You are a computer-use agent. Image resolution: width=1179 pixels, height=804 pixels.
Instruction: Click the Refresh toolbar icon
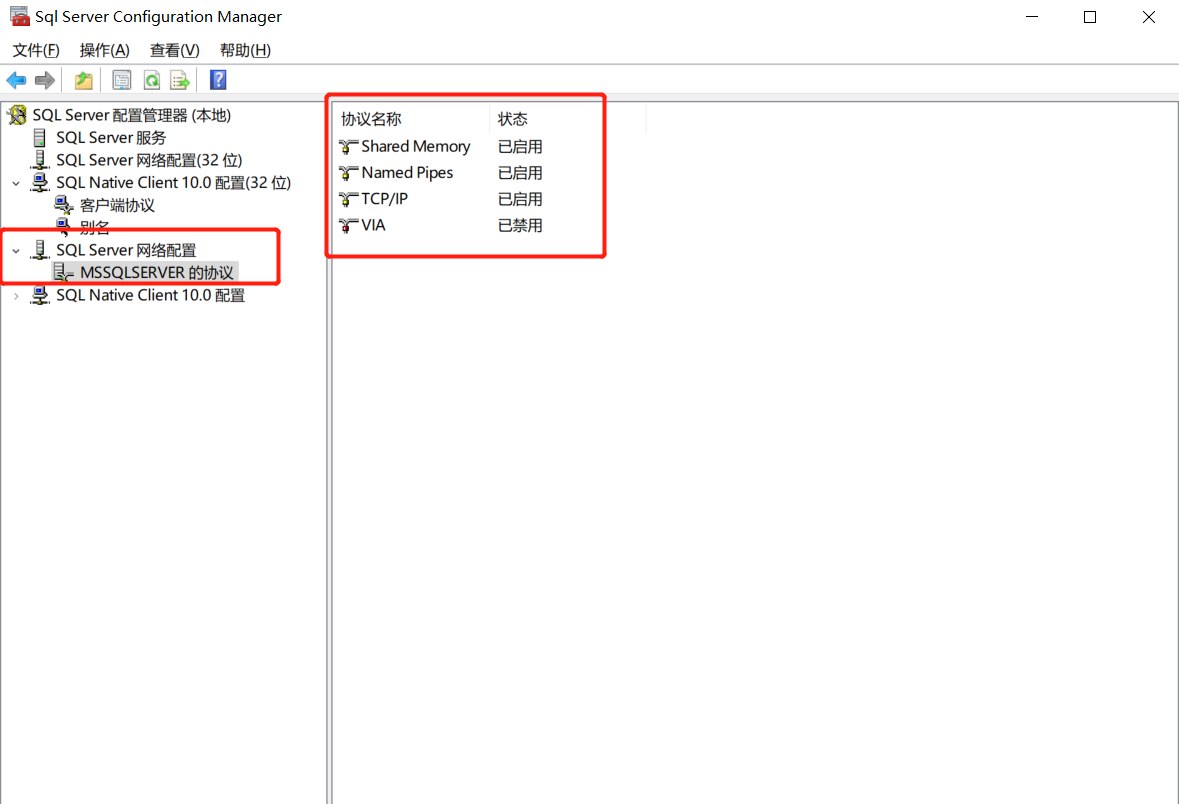tap(152, 80)
